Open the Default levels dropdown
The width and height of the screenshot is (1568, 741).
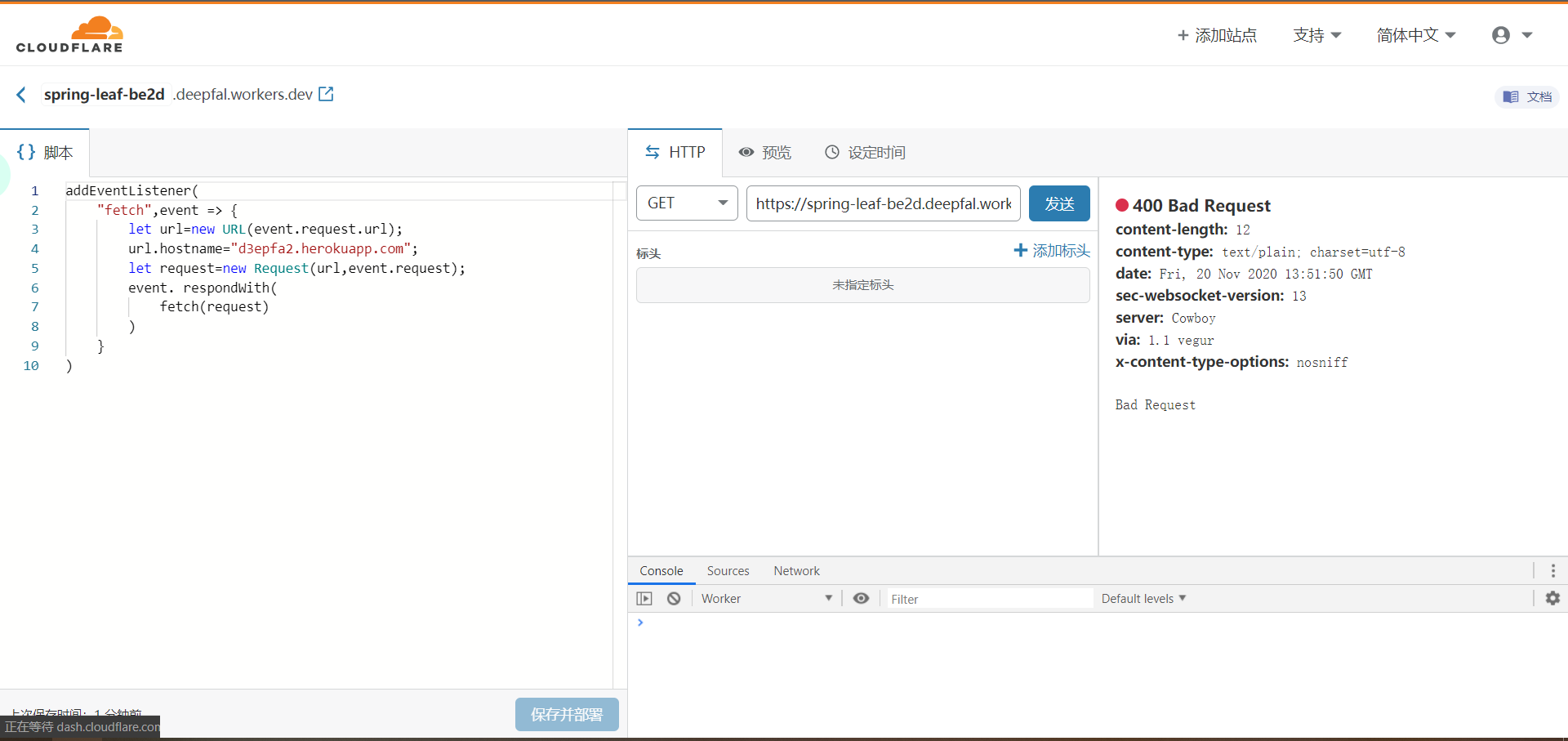tap(1143, 599)
